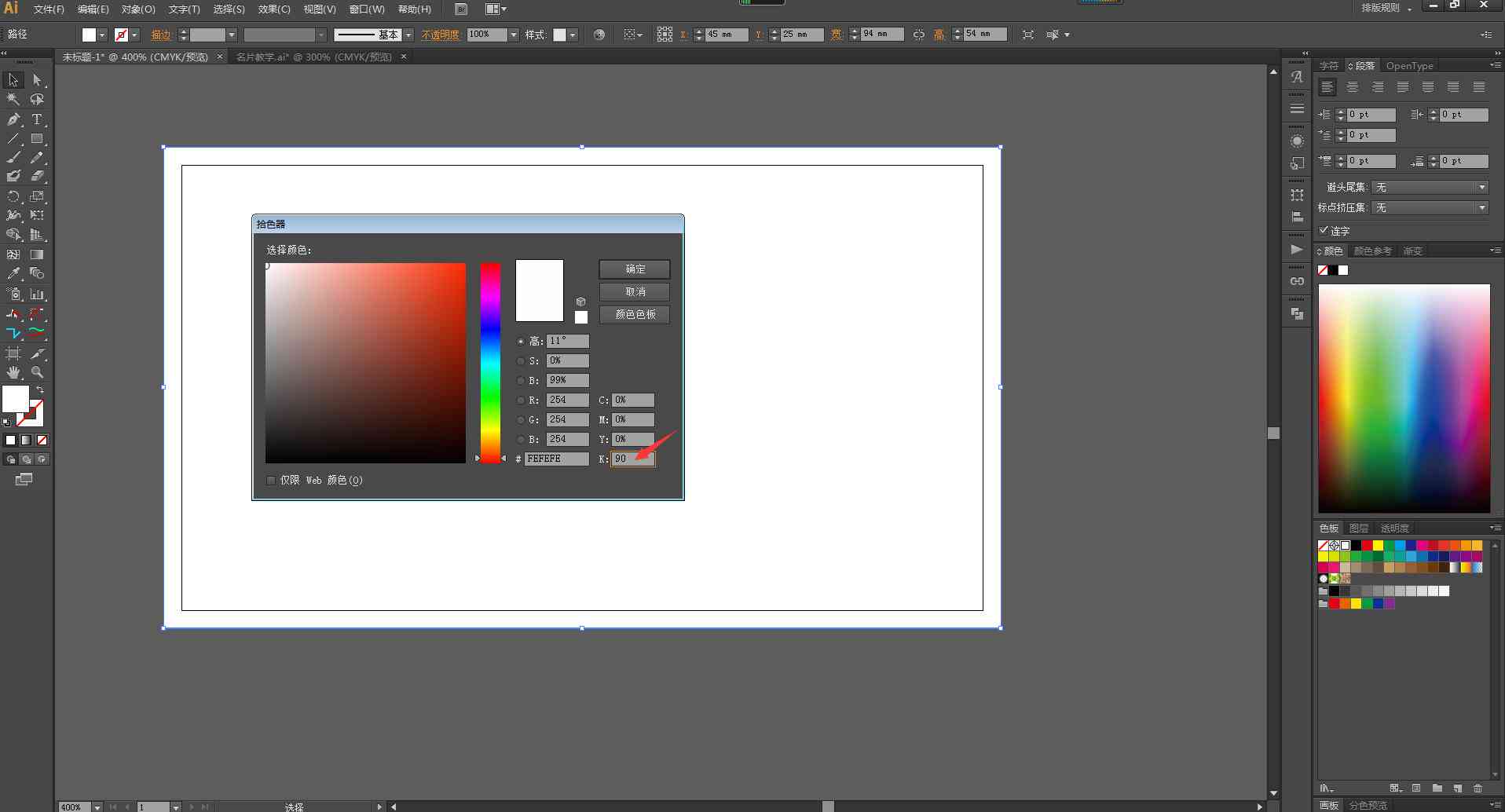Open the 对象(O) menu

click(138, 9)
